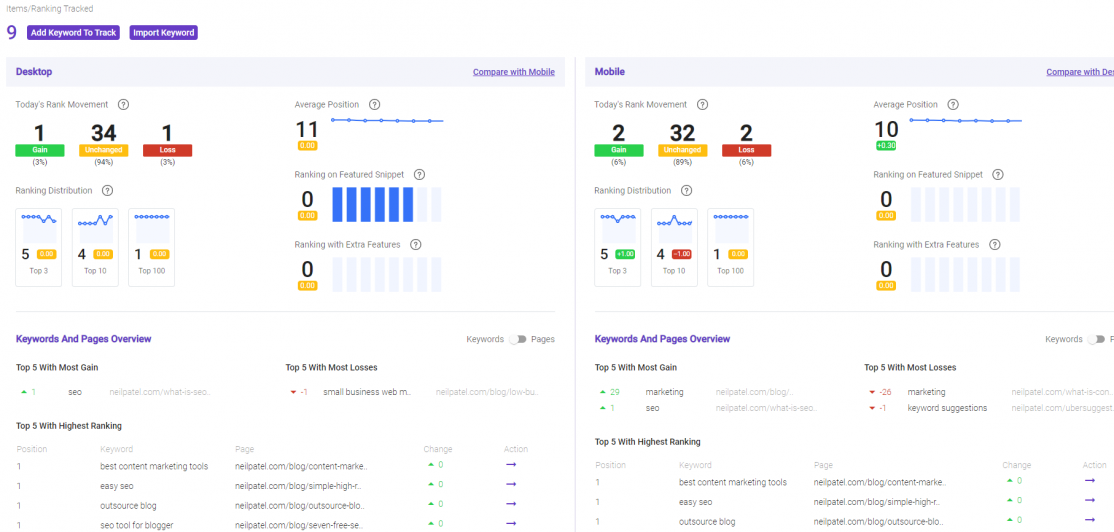Click Desktop small business web m.. loss keyword
This screenshot has width=1114, height=532.
click(367, 391)
